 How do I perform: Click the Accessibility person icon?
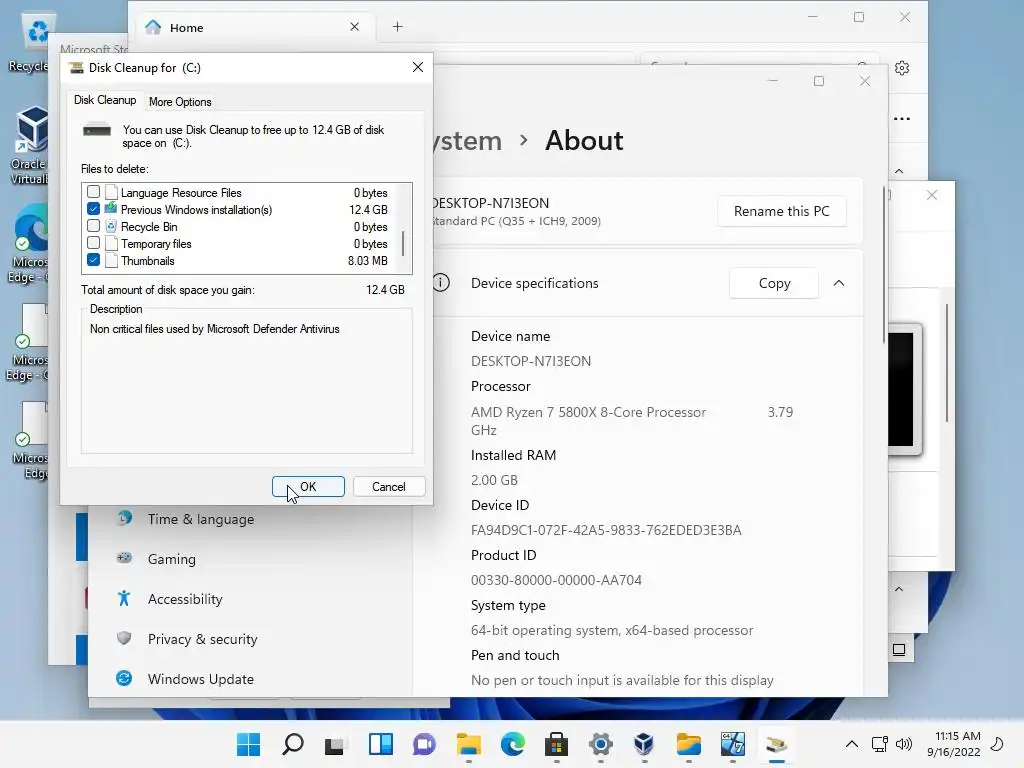(x=124, y=598)
